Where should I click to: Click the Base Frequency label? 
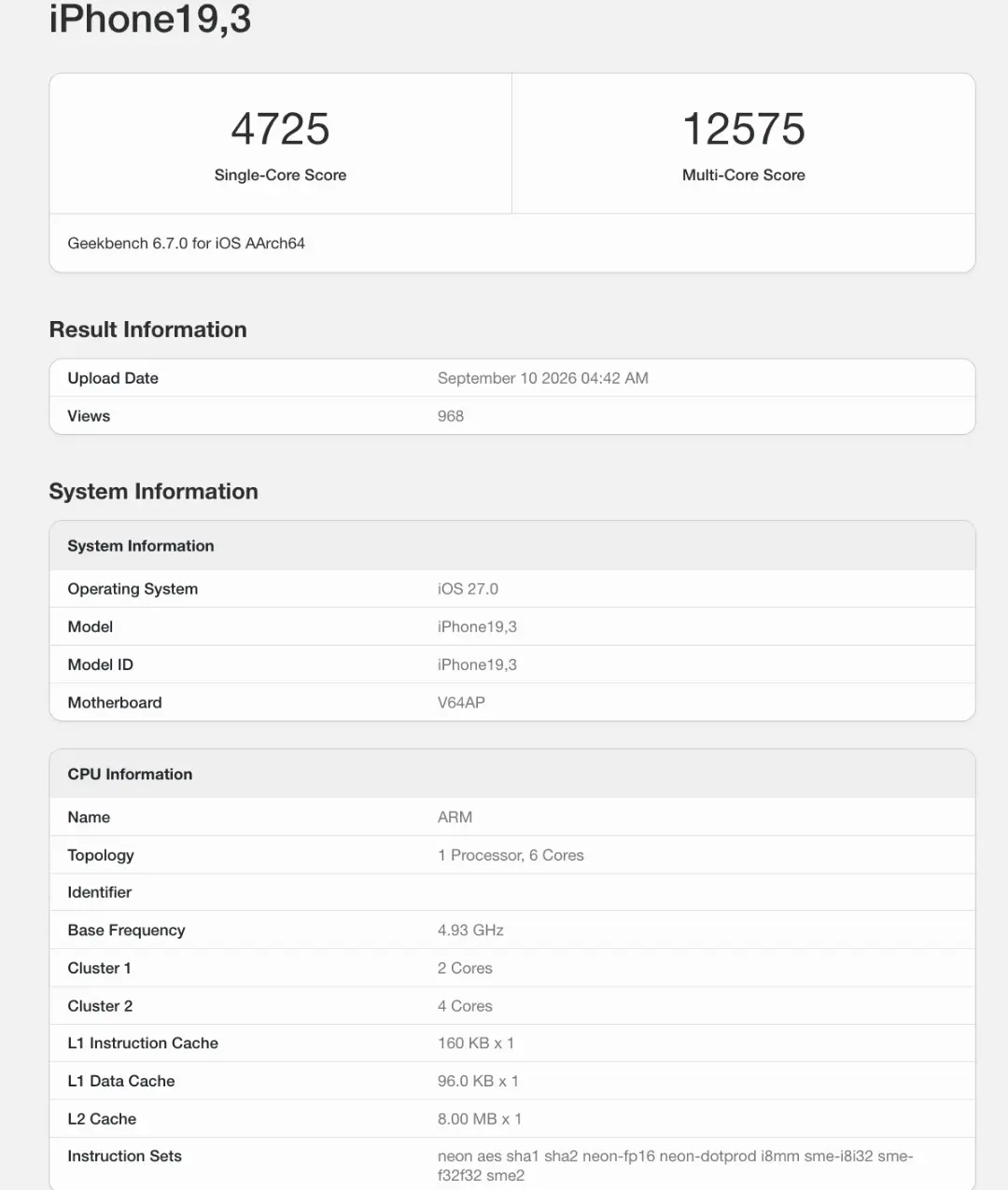[126, 931]
